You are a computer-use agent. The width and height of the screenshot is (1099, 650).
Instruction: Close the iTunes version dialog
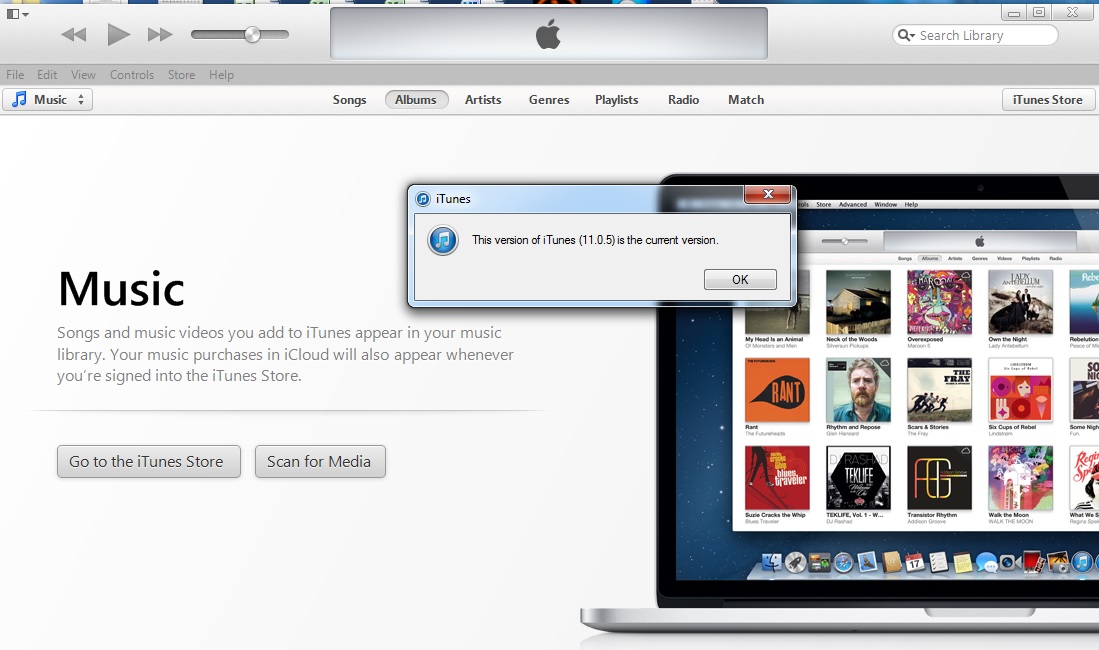point(767,194)
